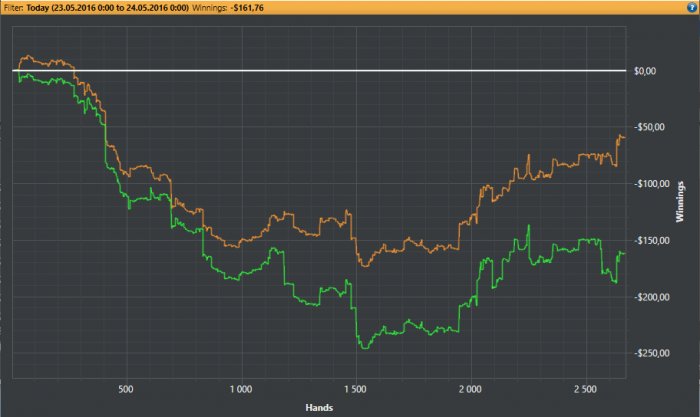Click the '$0,00' axis label
Image resolution: width=700 pixels, height=417 pixels.
click(x=645, y=71)
